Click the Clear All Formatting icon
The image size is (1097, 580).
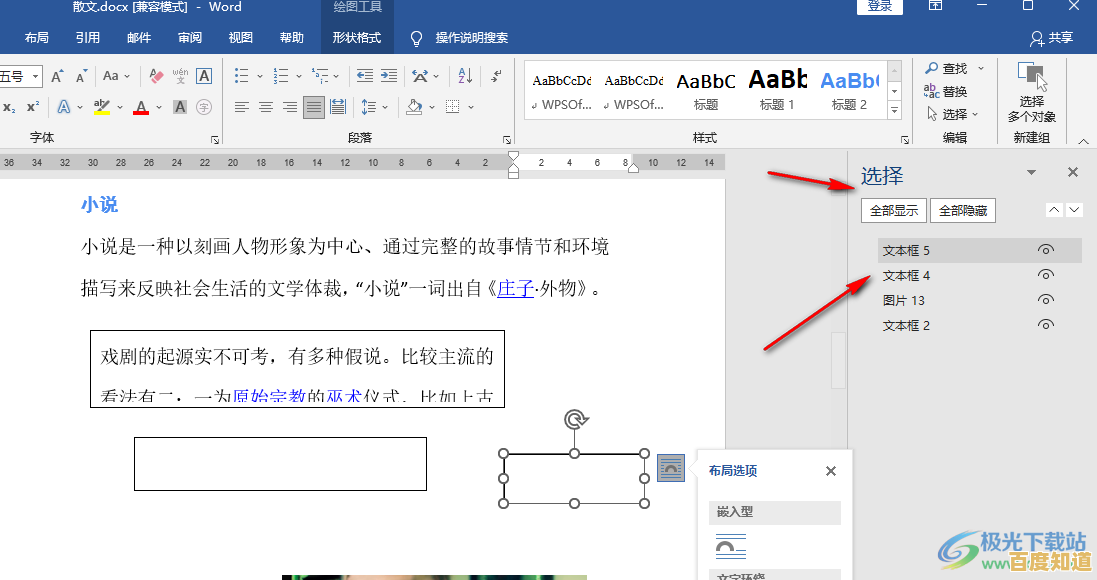tap(155, 77)
